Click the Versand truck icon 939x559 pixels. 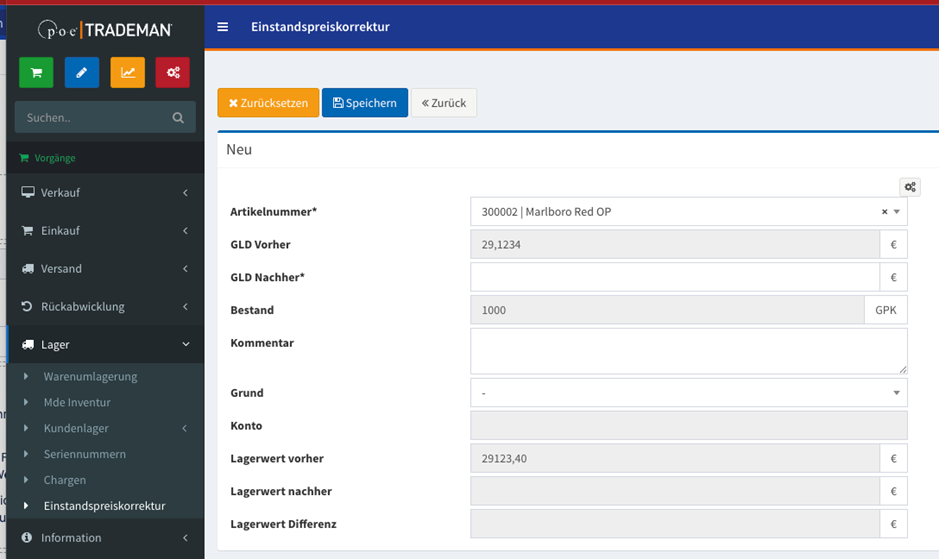tap(28, 268)
